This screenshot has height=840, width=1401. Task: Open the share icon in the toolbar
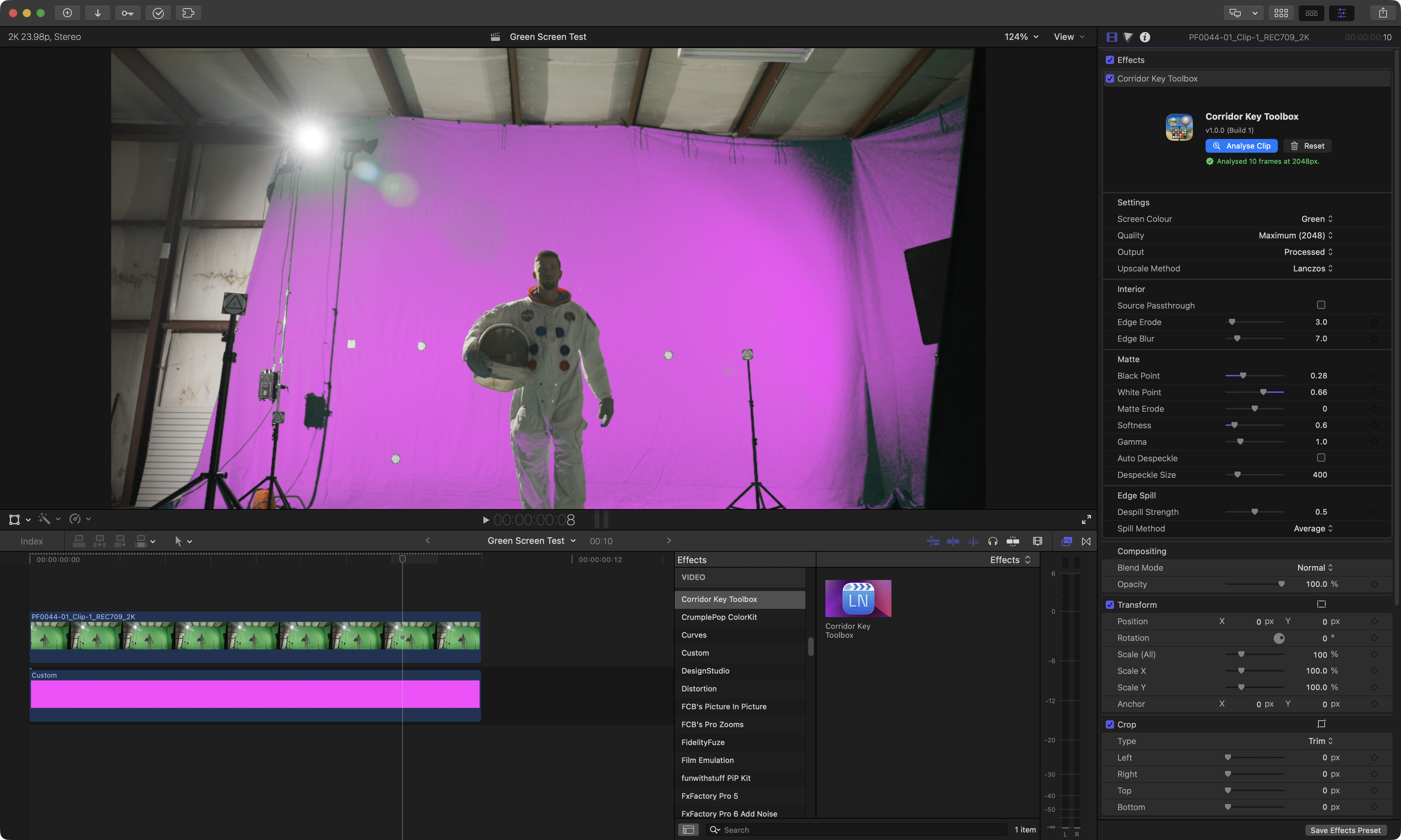click(1382, 12)
